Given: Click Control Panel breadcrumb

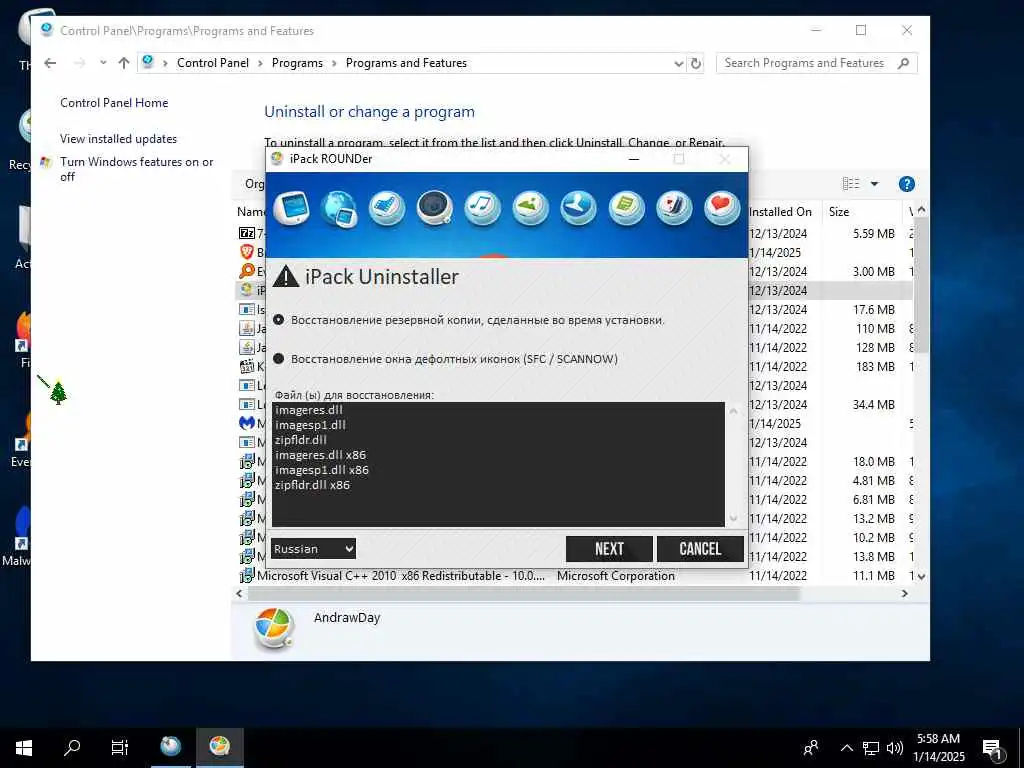Looking at the screenshot, I should [213, 63].
